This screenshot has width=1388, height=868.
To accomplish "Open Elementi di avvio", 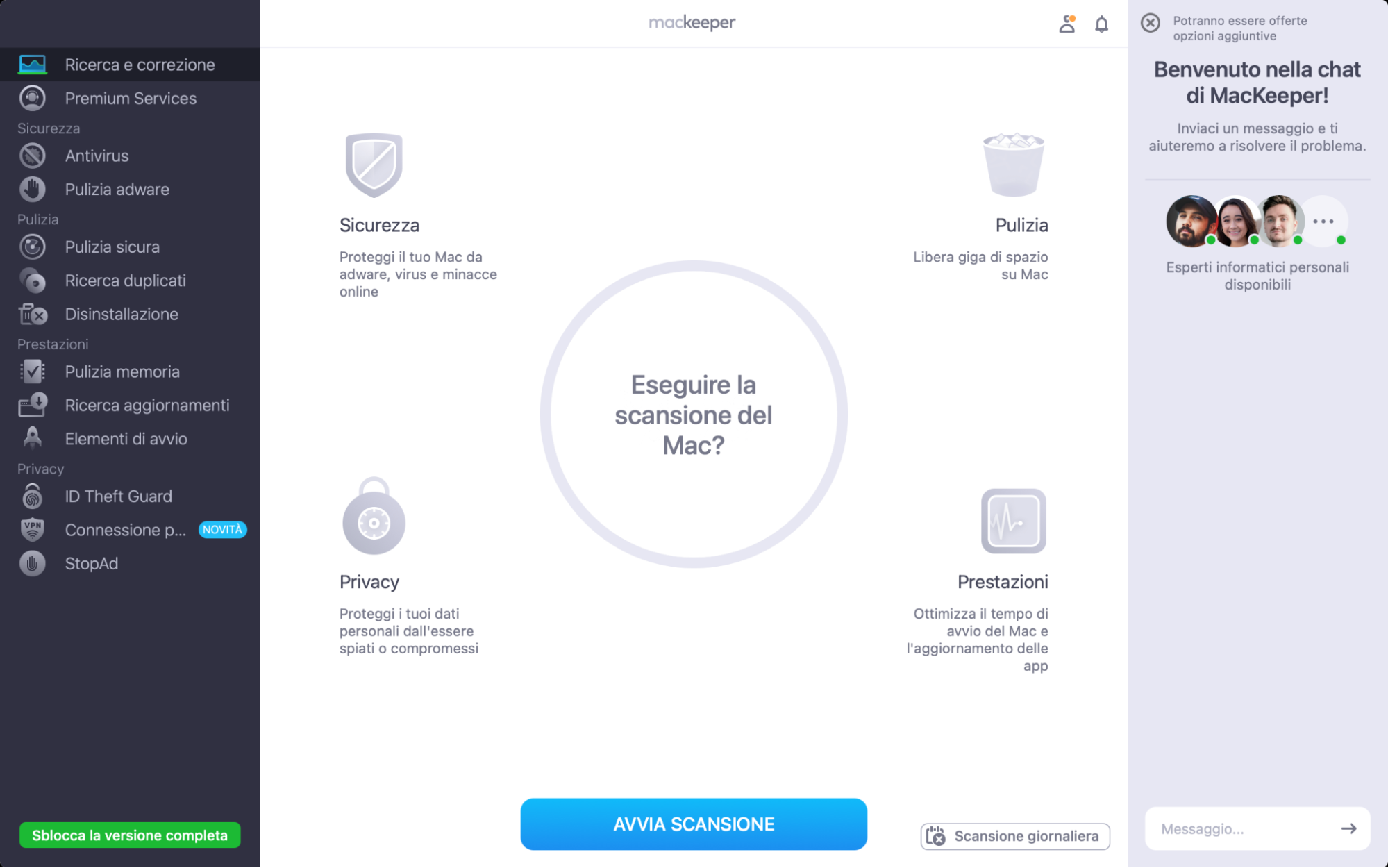I will point(126,438).
